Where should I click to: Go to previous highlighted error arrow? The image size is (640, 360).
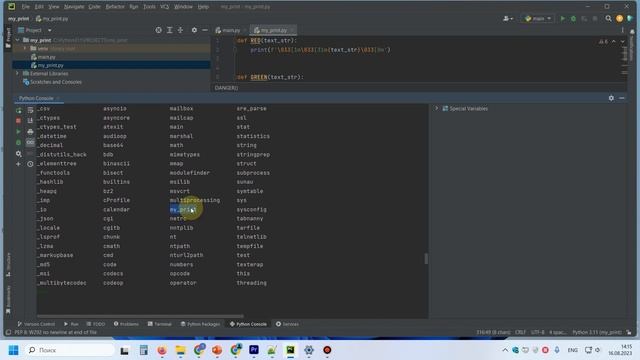(x=613, y=42)
